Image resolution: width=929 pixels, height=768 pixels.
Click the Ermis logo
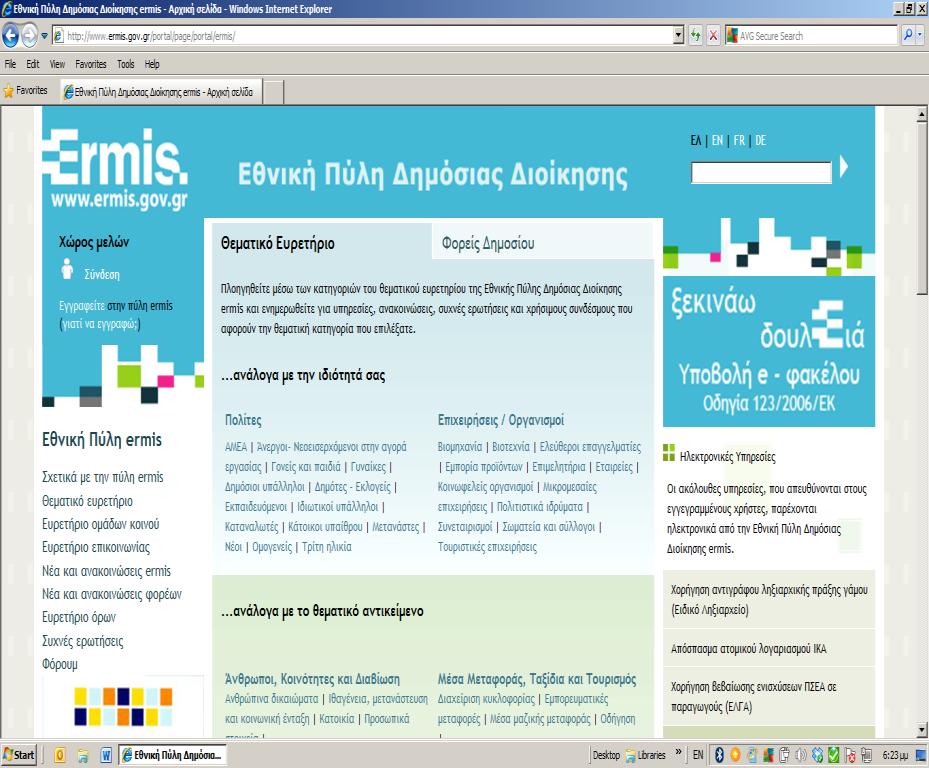(x=116, y=168)
